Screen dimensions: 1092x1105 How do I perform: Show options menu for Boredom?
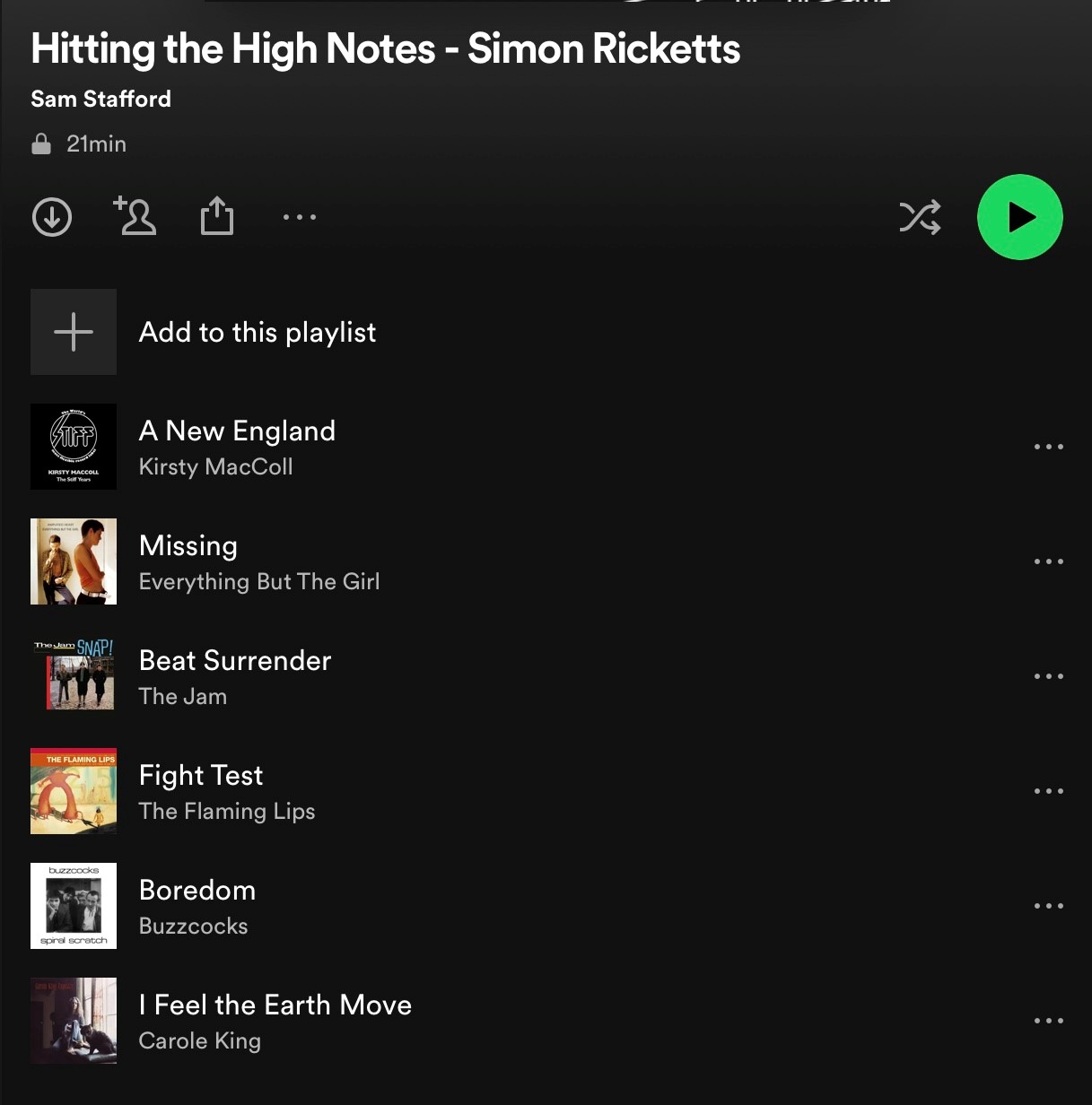(x=1049, y=906)
